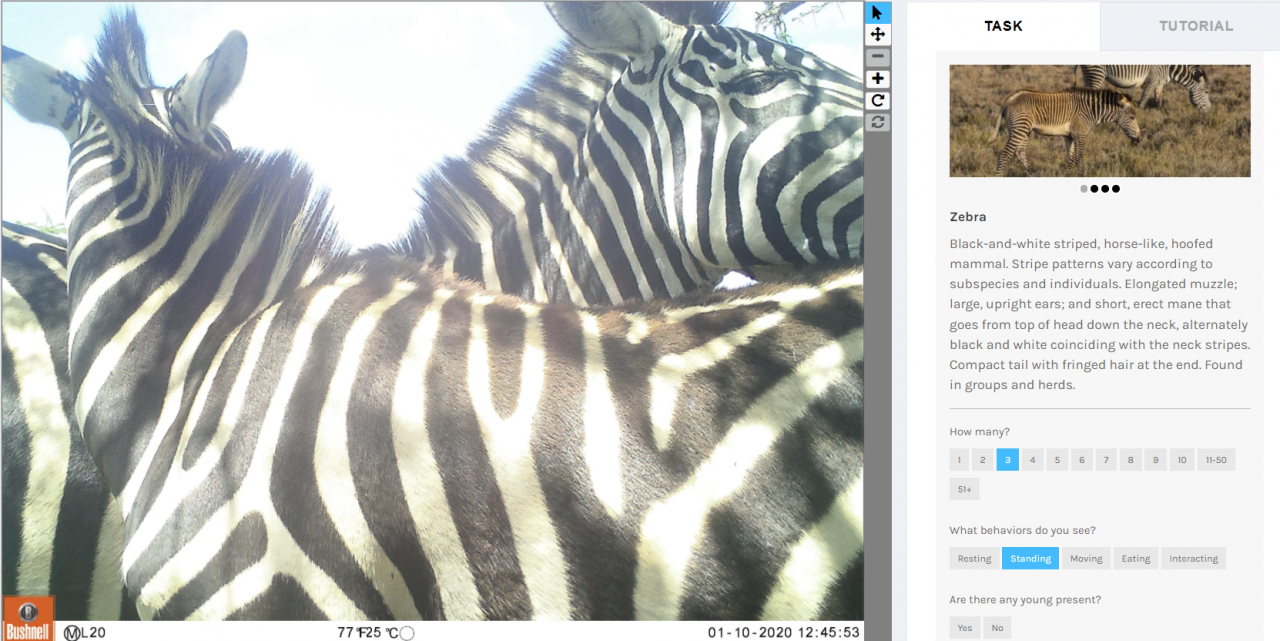Reset the image view

pyautogui.click(x=877, y=122)
